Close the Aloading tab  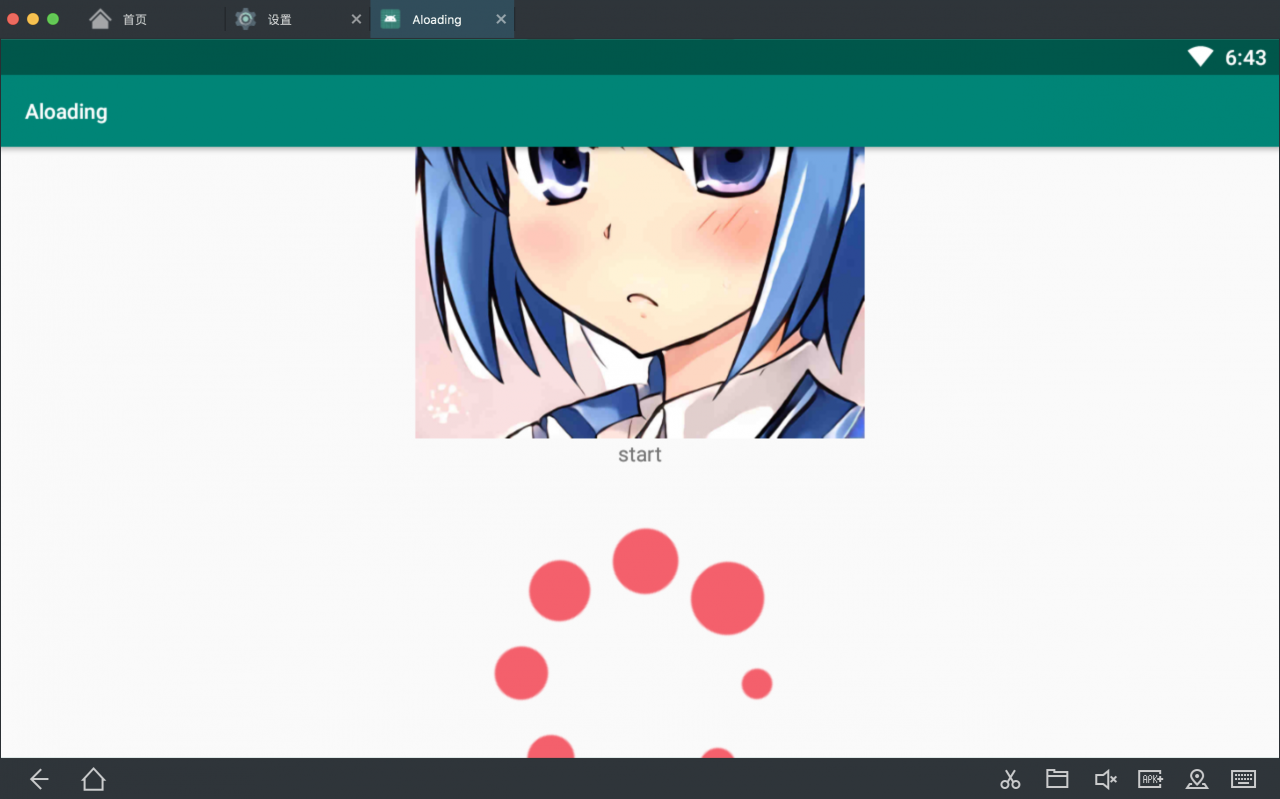(x=501, y=19)
